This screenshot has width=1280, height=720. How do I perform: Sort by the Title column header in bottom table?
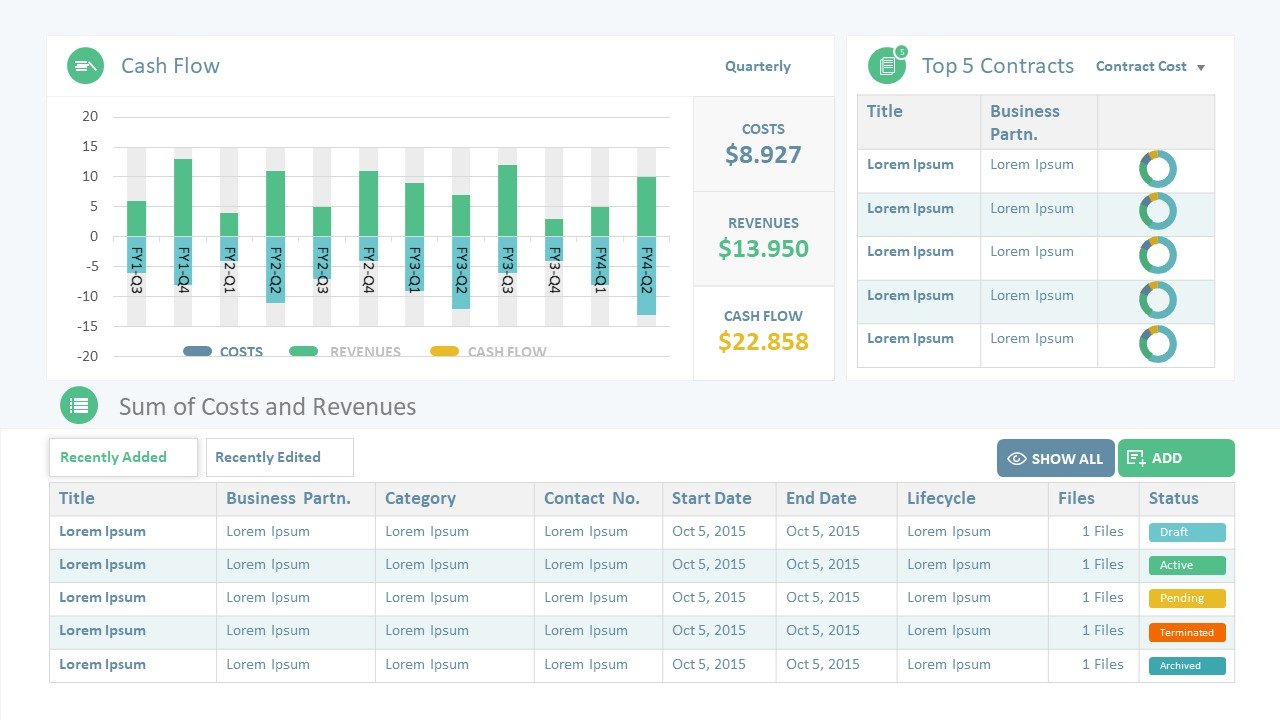point(133,498)
